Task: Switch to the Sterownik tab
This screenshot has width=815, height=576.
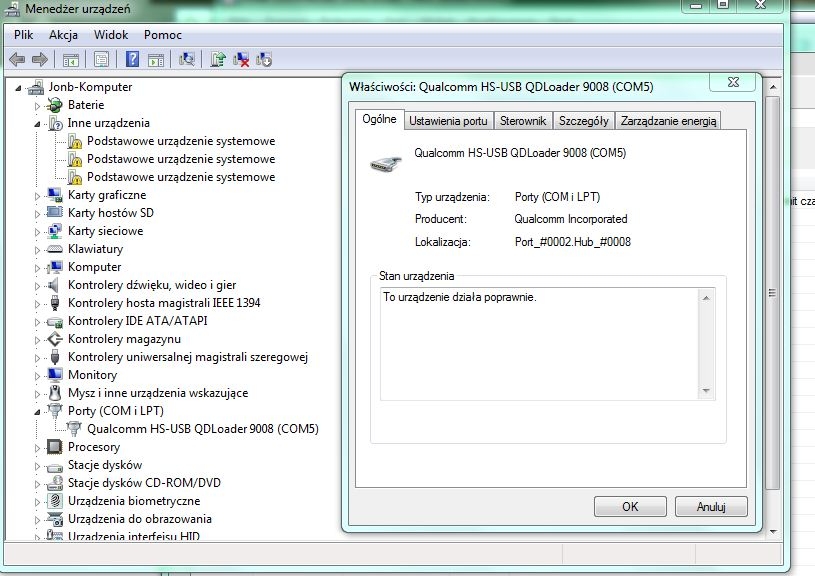Action: (523, 121)
